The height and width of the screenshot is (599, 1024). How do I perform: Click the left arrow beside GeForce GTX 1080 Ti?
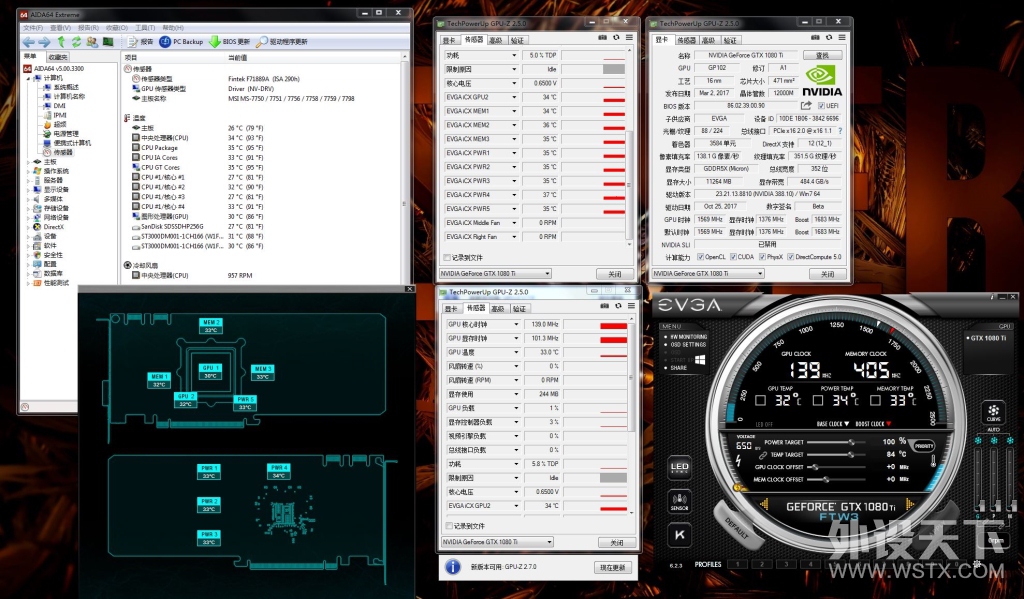[x=763, y=504]
